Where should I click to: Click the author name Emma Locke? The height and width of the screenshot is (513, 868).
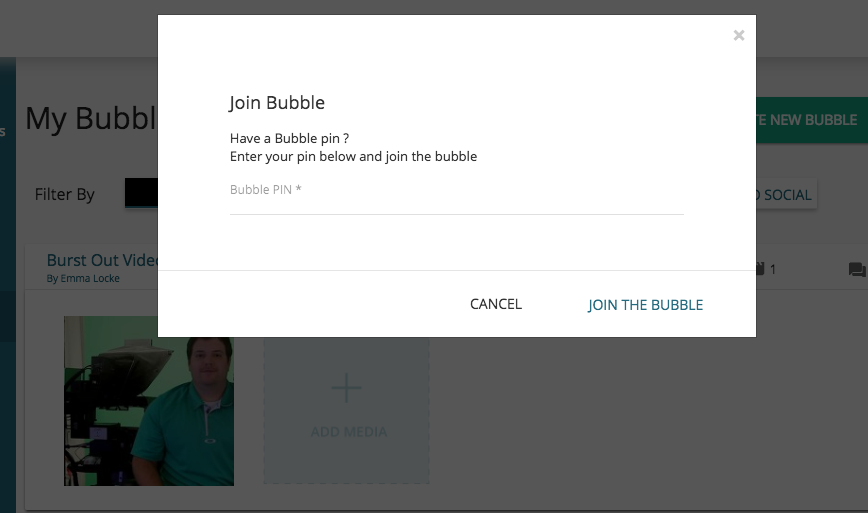[x=89, y=278]
